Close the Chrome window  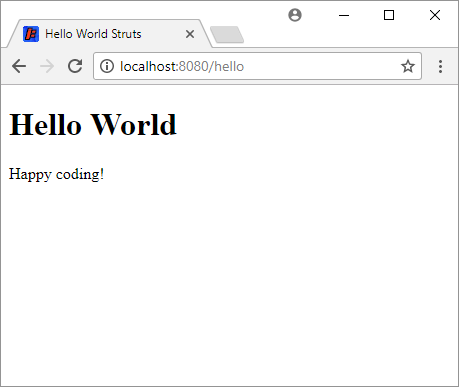coord(435,15)
